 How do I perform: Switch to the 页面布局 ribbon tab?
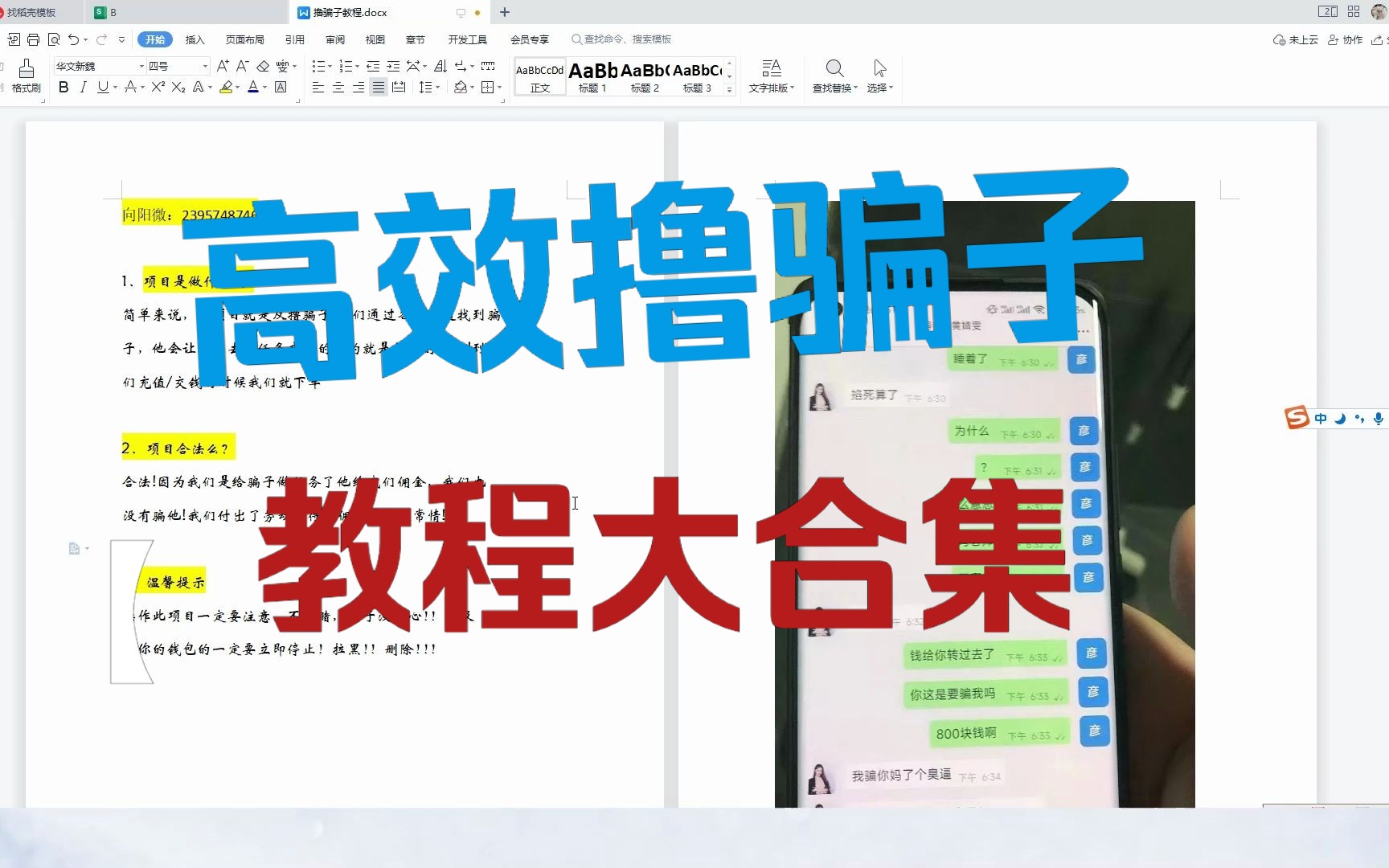click(245, 39)
